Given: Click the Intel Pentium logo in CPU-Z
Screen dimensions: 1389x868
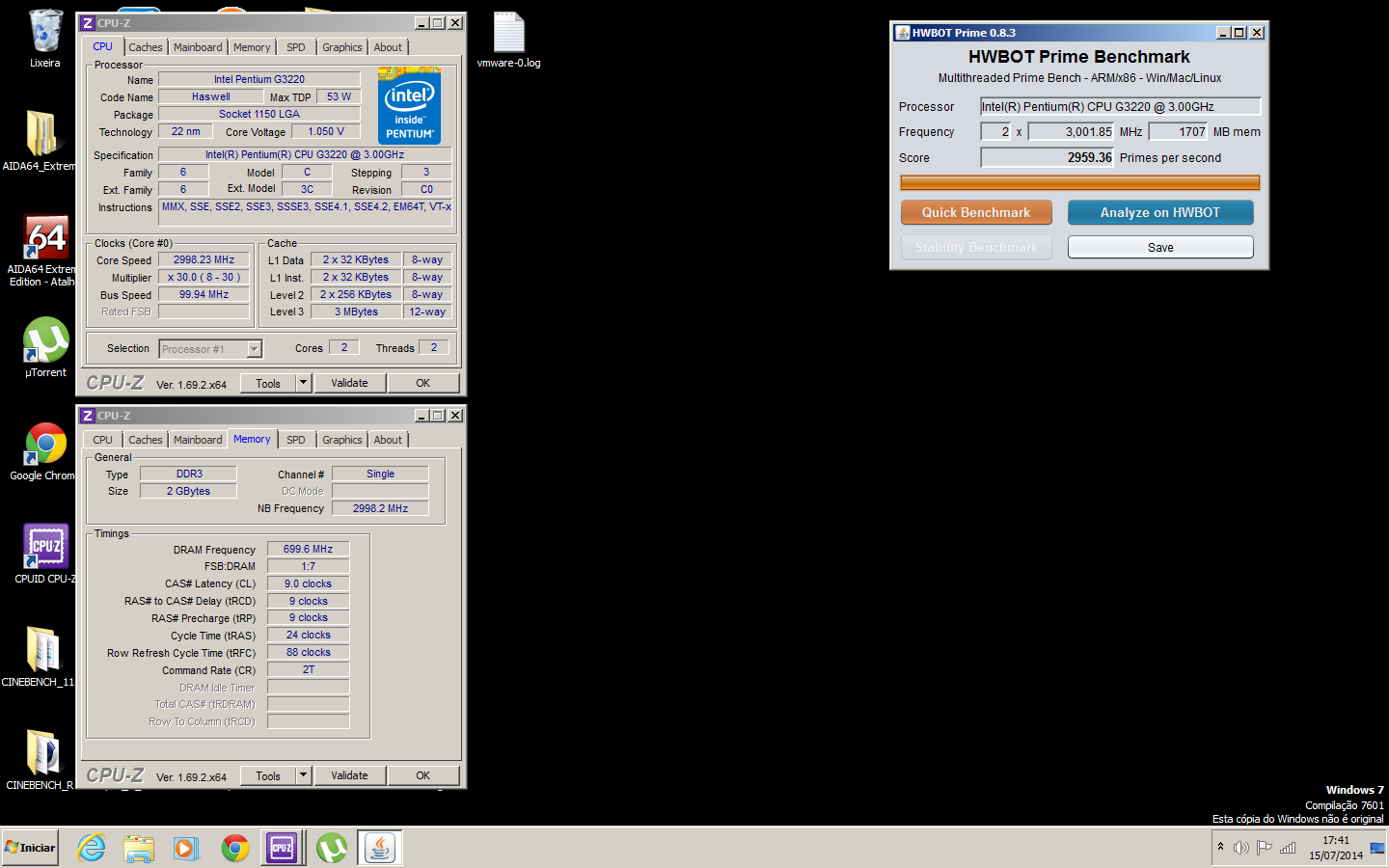Looking at the screenshot, I should [x=409, y=105].
